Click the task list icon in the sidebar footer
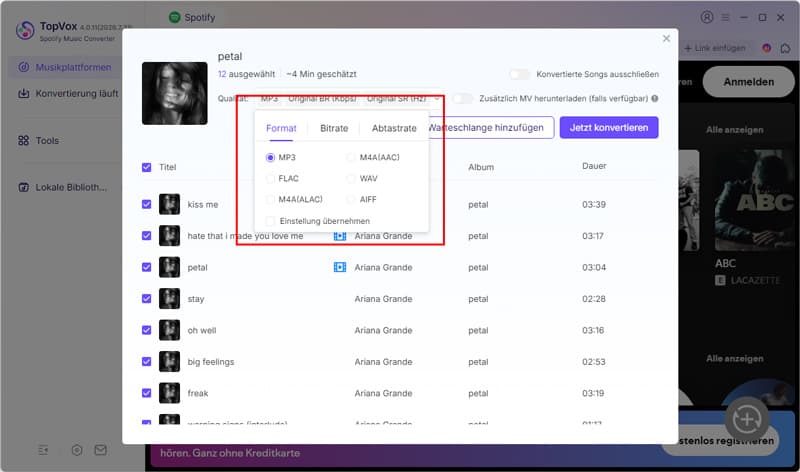The image size is (800, 472). tap(43, 450)
